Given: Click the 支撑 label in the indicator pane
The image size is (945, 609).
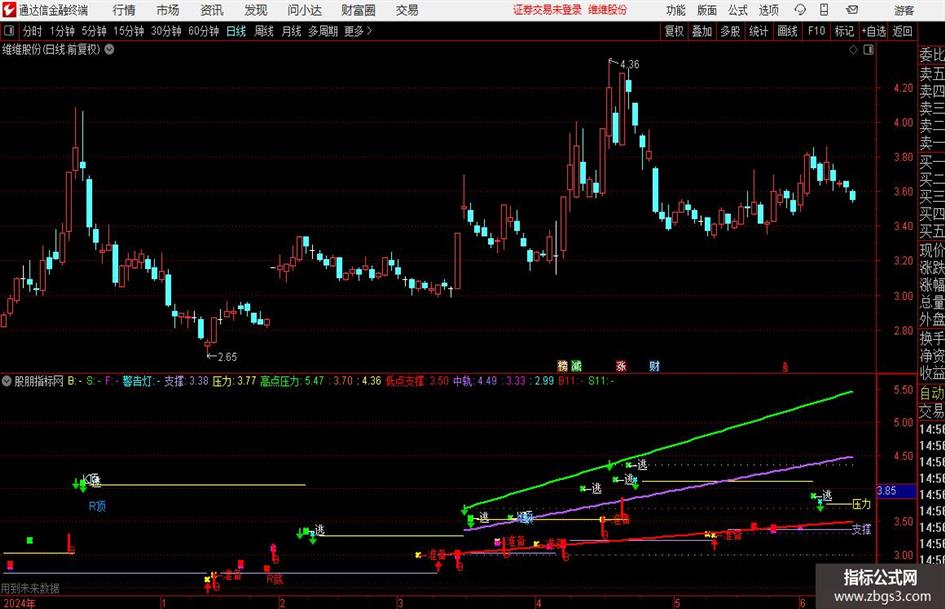Looking at the screenshot, I should 861,529.
